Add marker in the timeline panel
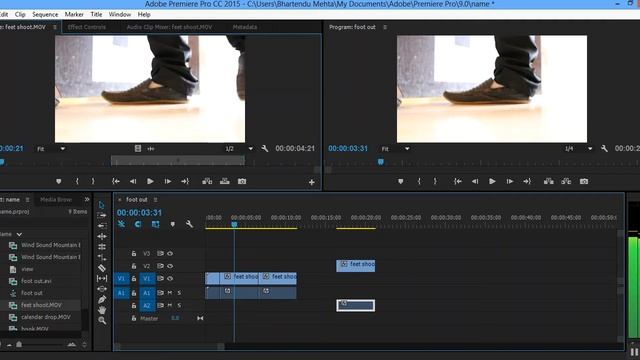640x360 pixels. point(173,224)
